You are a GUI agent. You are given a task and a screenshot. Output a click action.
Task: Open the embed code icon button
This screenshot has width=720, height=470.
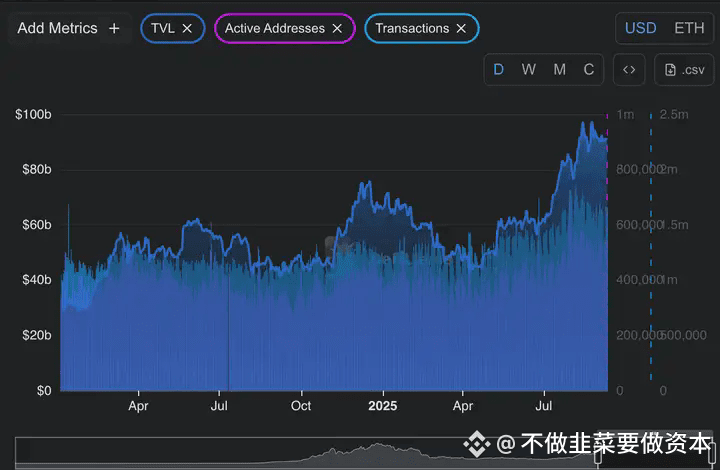(x=629, y=70)
